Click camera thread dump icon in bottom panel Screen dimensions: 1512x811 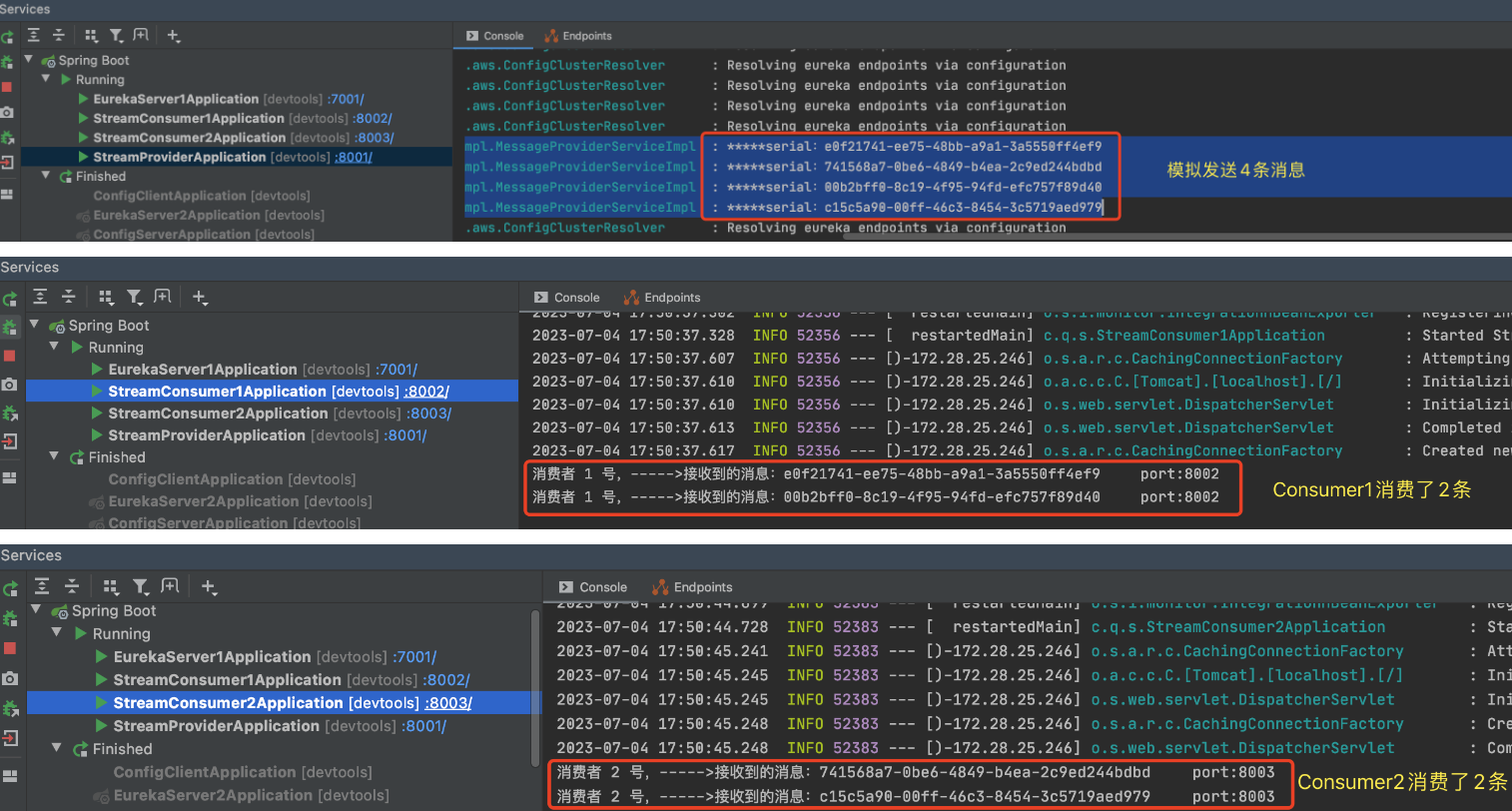pos(10,678)
